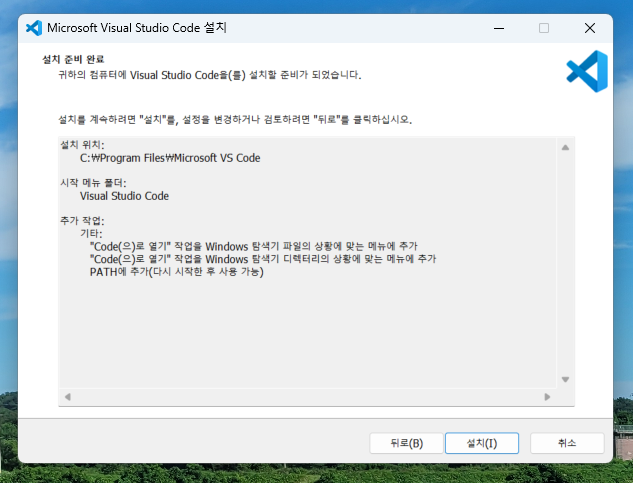
Task: Click the install path C:\Program Files\Microsoft VS Code
Action: (x=170, y=158)
